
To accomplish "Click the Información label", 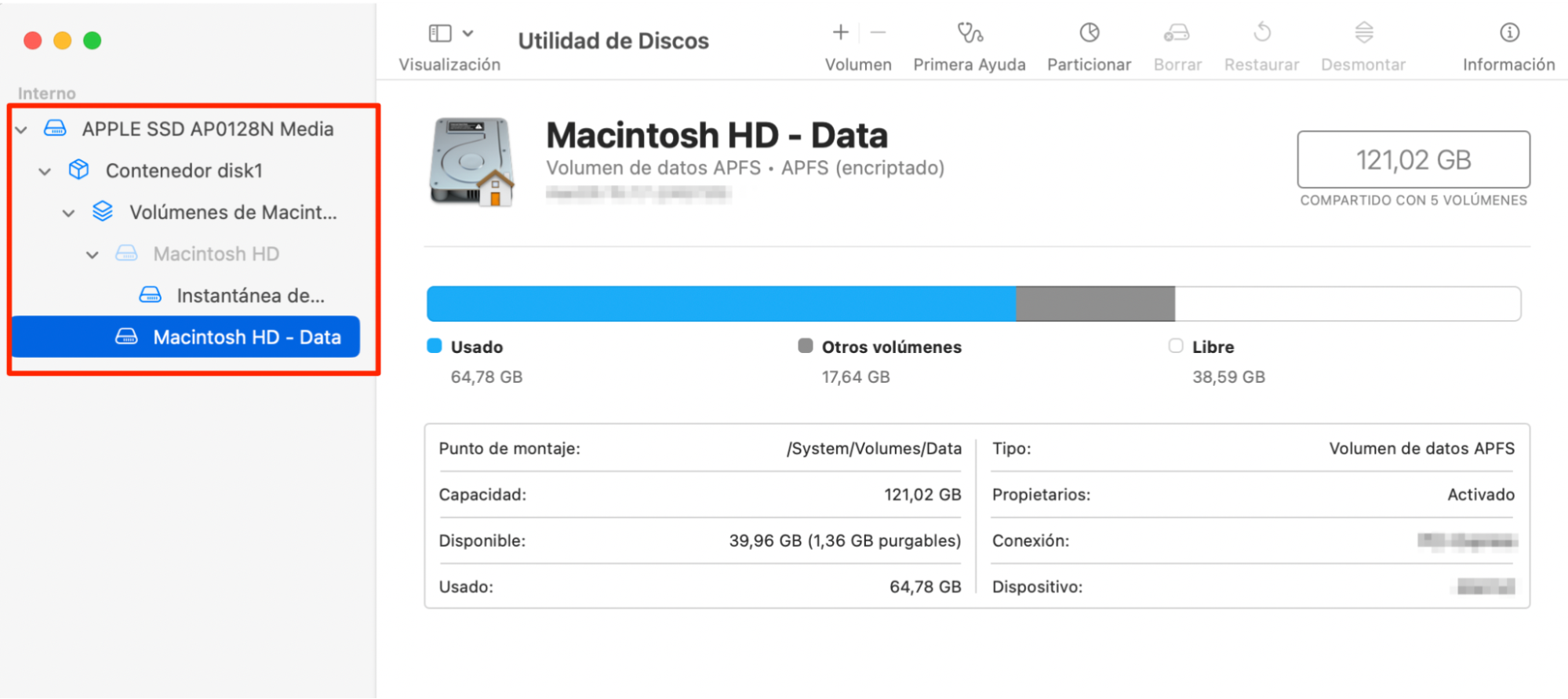I will pyautogui.click(x=1509, y=64).
